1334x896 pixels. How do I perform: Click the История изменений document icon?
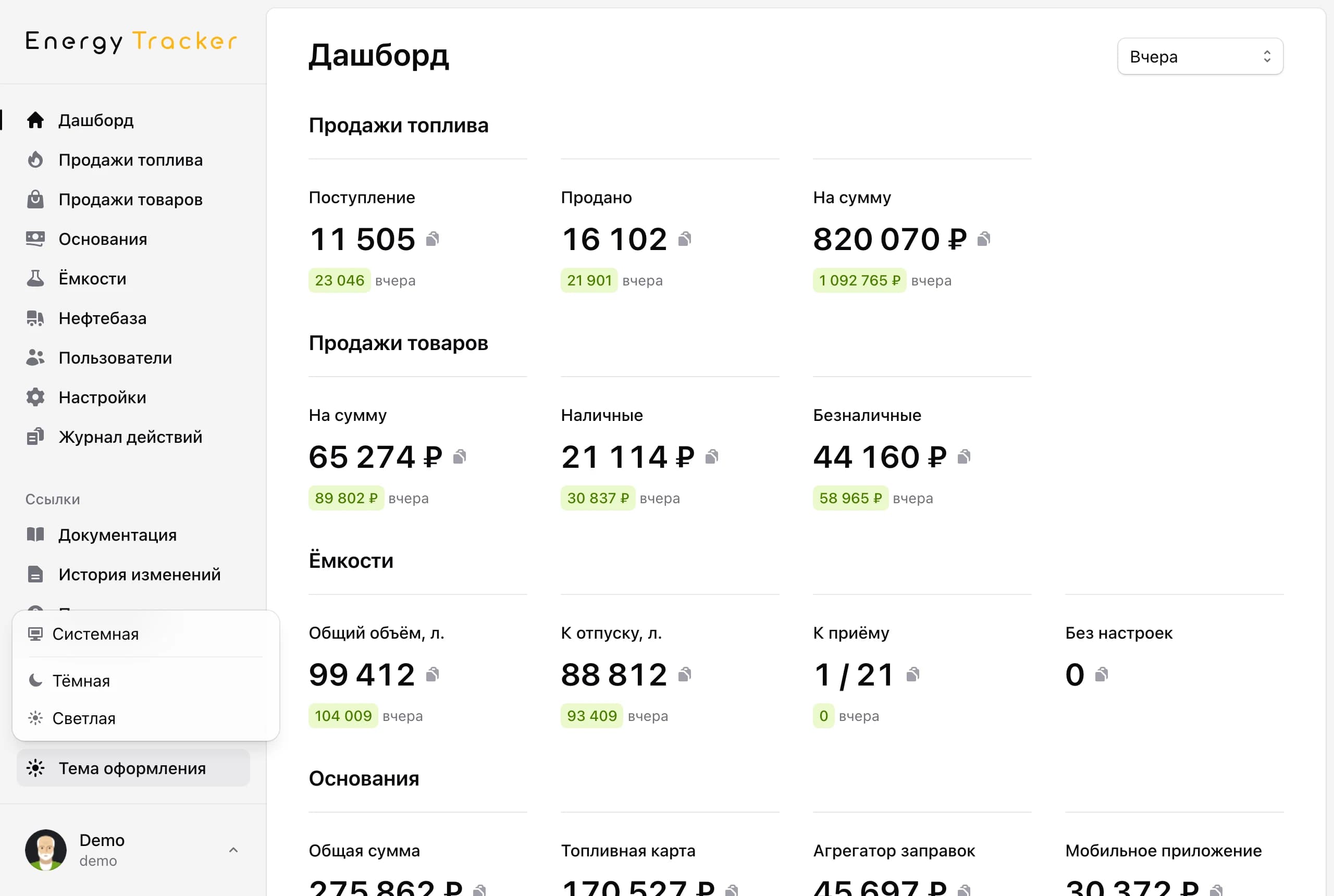(x=35, y=574)
